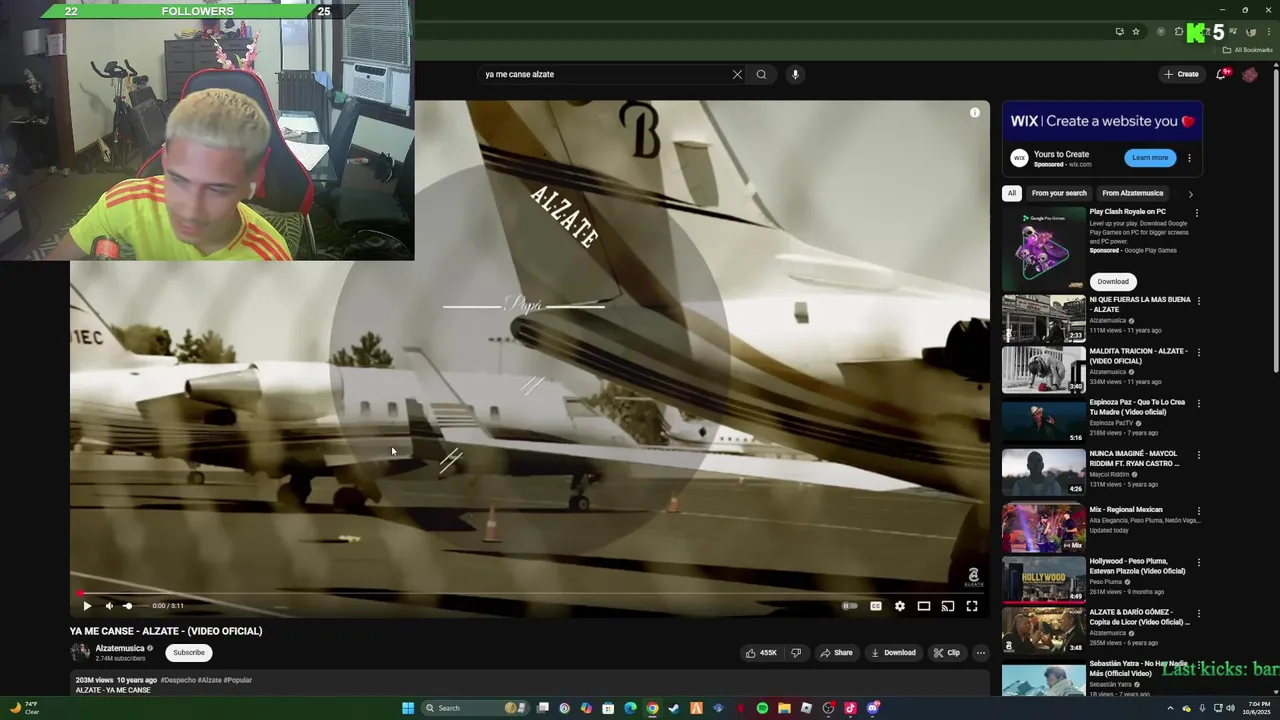Open options for Espinoza Paz video
This screenshot has height=720, width=1280.
point(1199,404)
